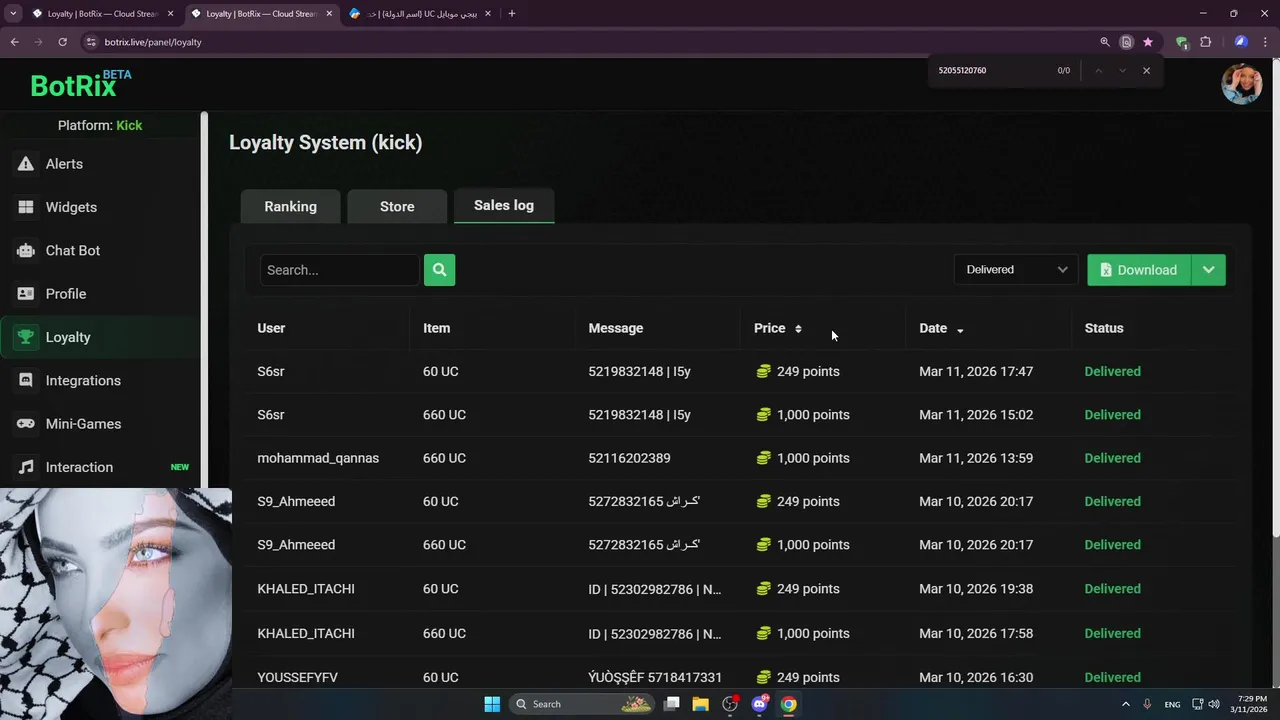Screen dimensions: 1280x720
Task: Click the Item column header
Action: pos(436,328)
